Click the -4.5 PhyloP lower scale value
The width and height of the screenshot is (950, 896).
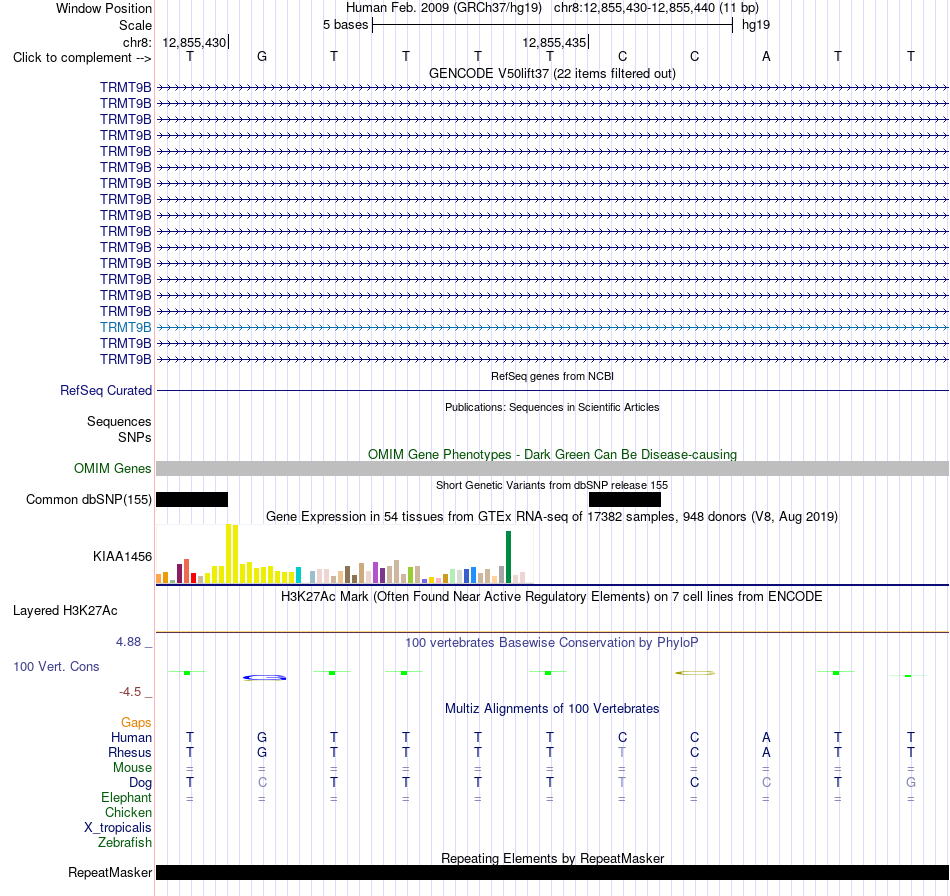(x=130, y=692)
